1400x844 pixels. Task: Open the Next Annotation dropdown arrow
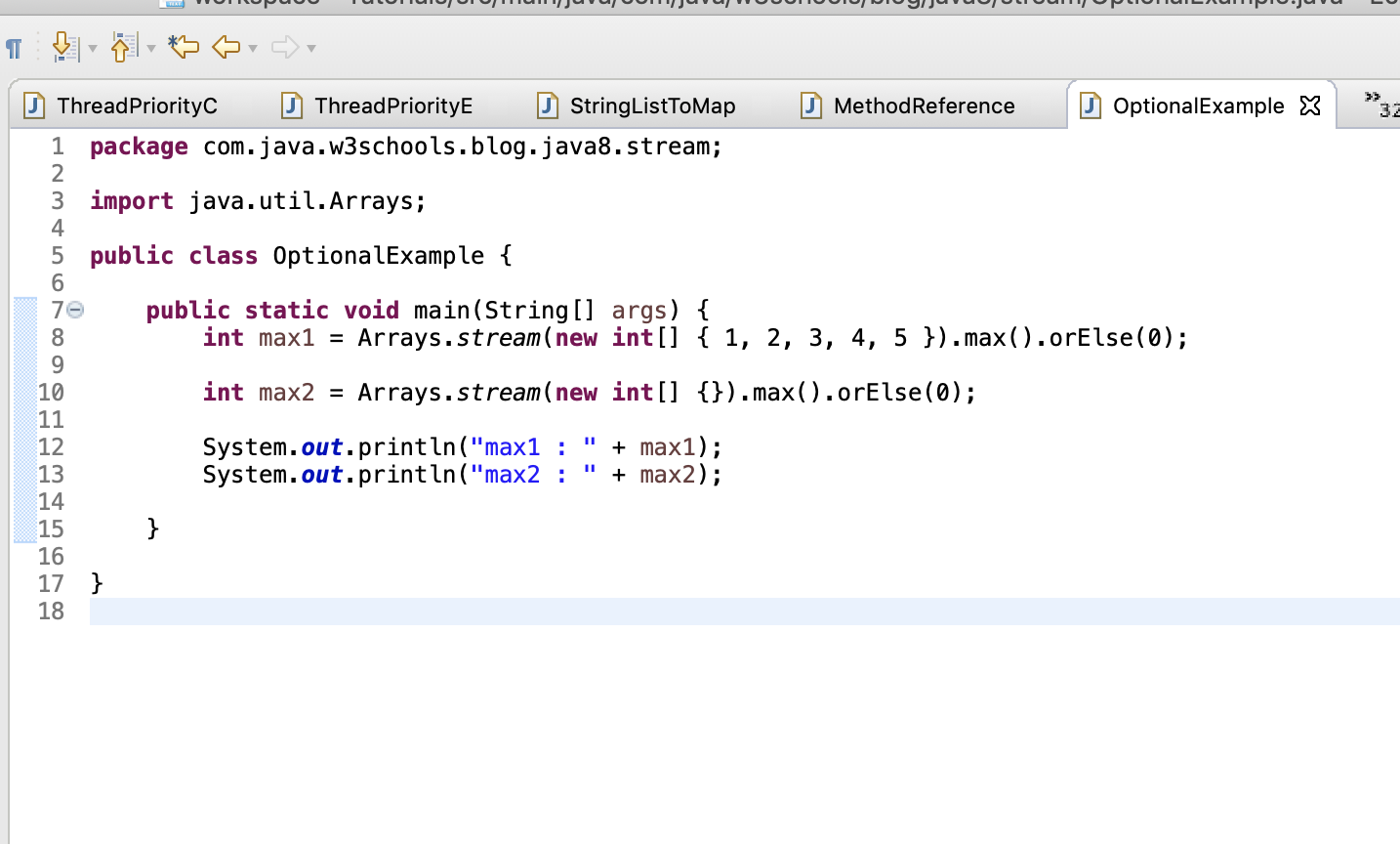coord(93,47)
